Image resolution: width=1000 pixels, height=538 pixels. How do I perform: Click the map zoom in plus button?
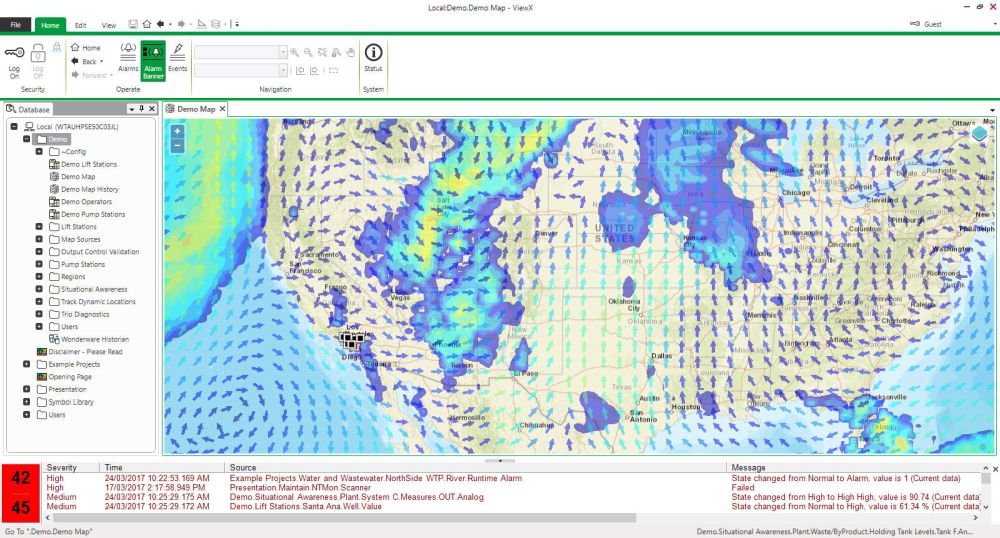(x=177, y=131)
